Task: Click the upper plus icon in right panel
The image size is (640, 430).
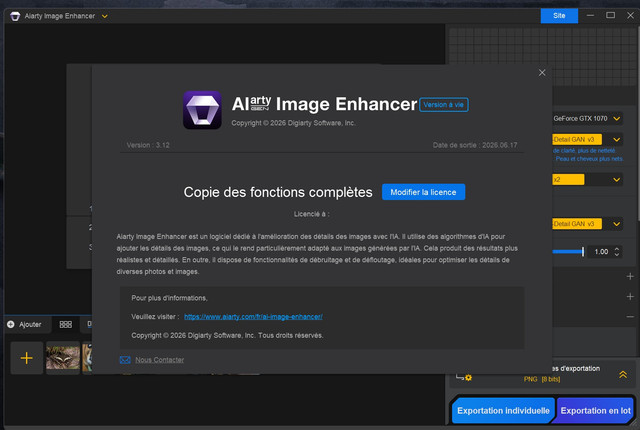Action: pos(630,277)
